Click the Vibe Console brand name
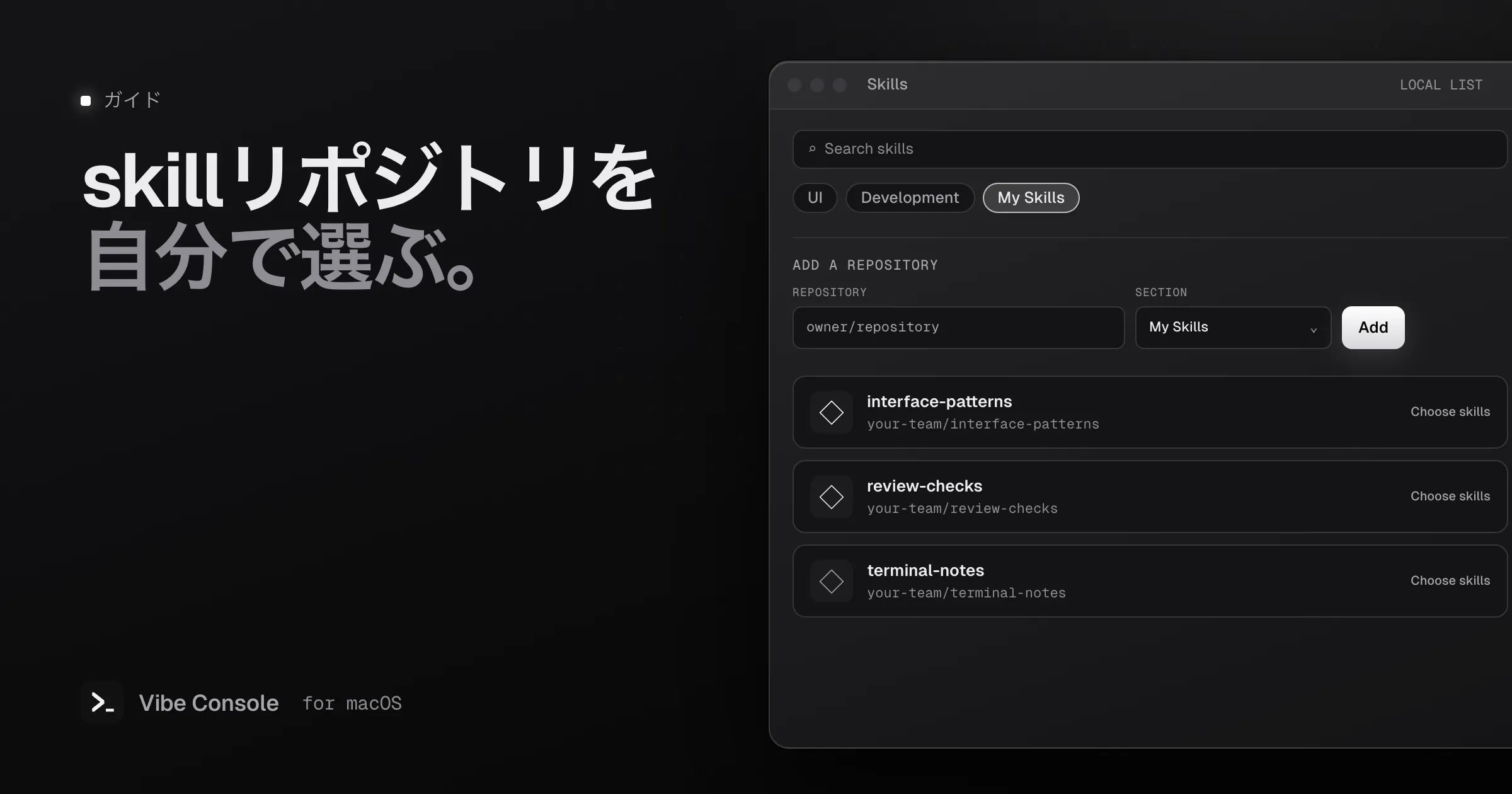Viewport: 1512px width, 794px height. [x=209, y=703]
